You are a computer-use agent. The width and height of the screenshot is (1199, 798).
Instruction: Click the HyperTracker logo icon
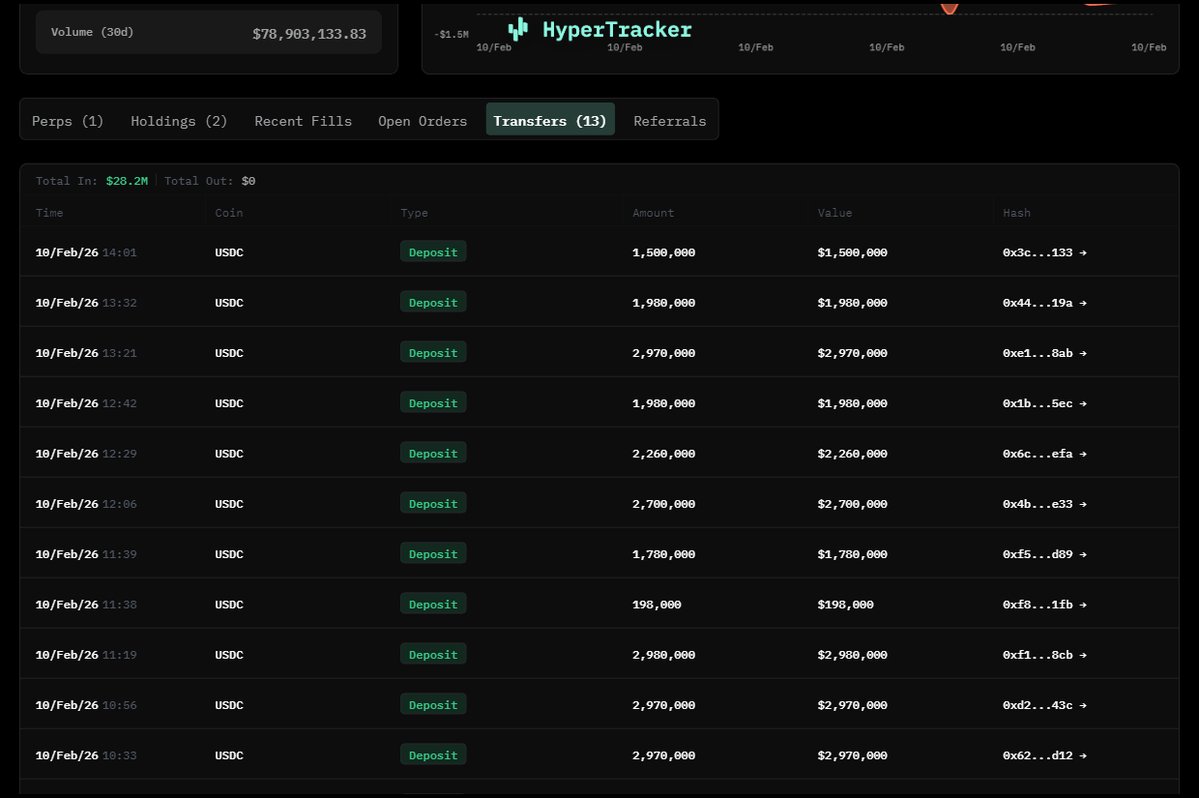tap(517, 29)
